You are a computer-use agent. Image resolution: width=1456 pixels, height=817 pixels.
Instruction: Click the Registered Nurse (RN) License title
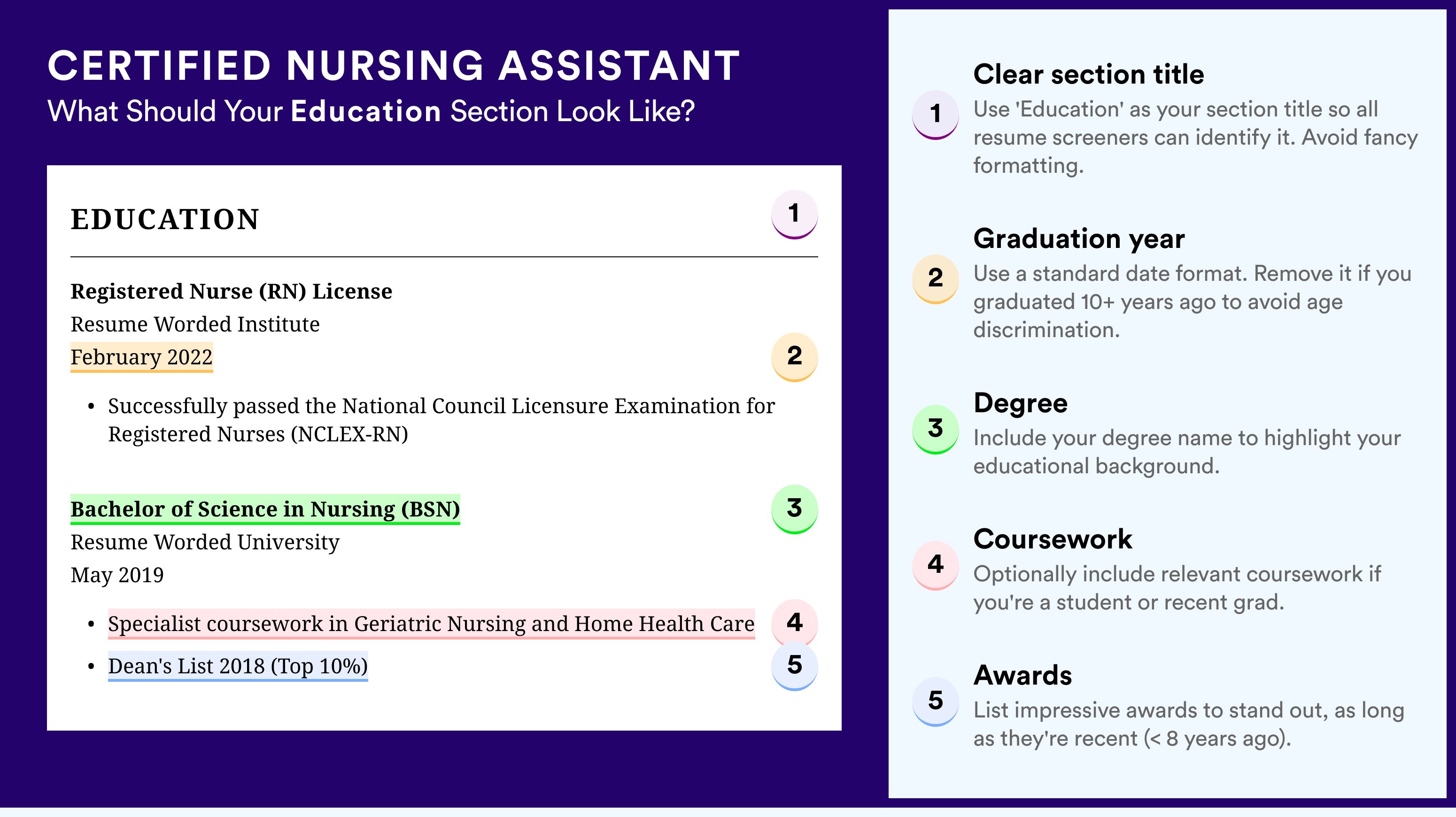pos(231,292)
